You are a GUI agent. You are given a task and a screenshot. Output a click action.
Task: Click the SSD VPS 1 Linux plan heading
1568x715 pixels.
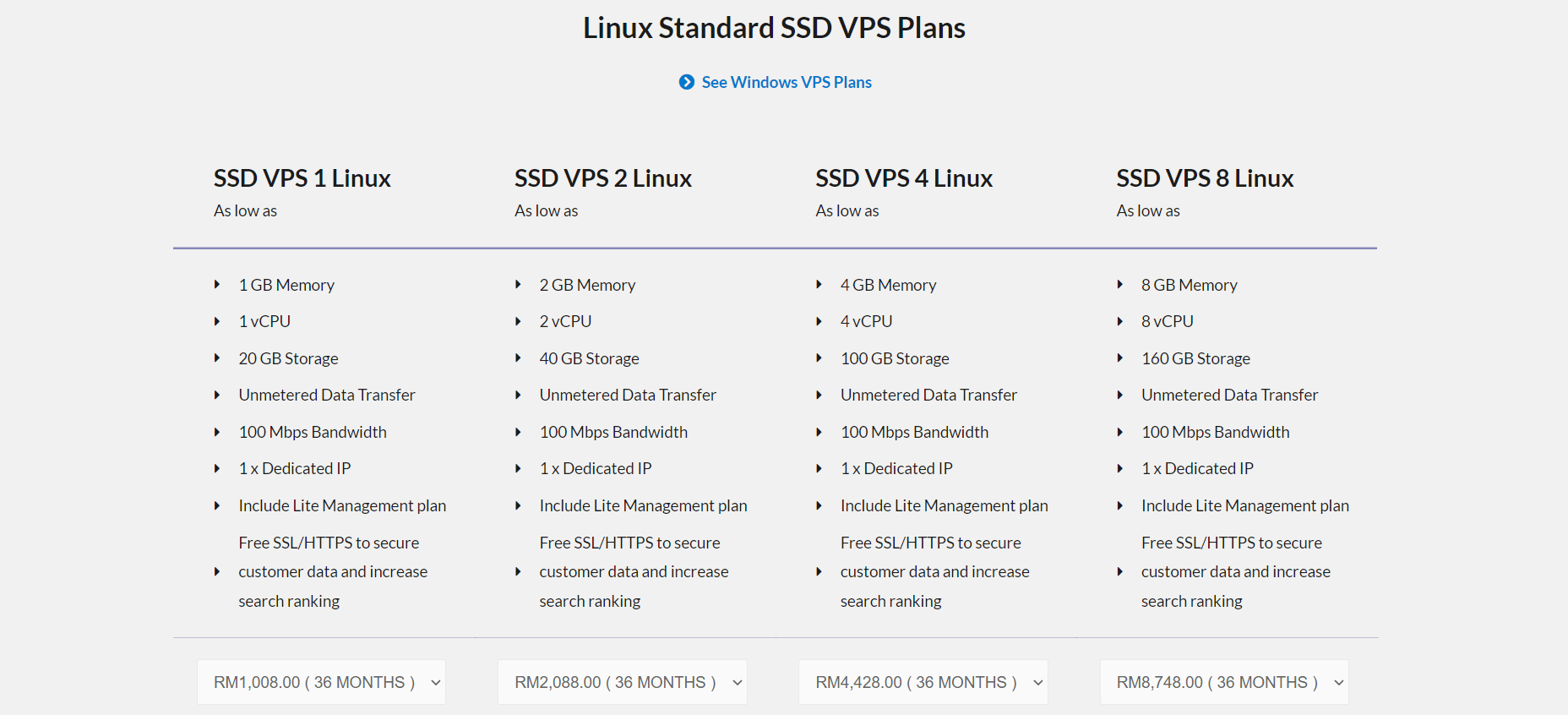point(302,178)
